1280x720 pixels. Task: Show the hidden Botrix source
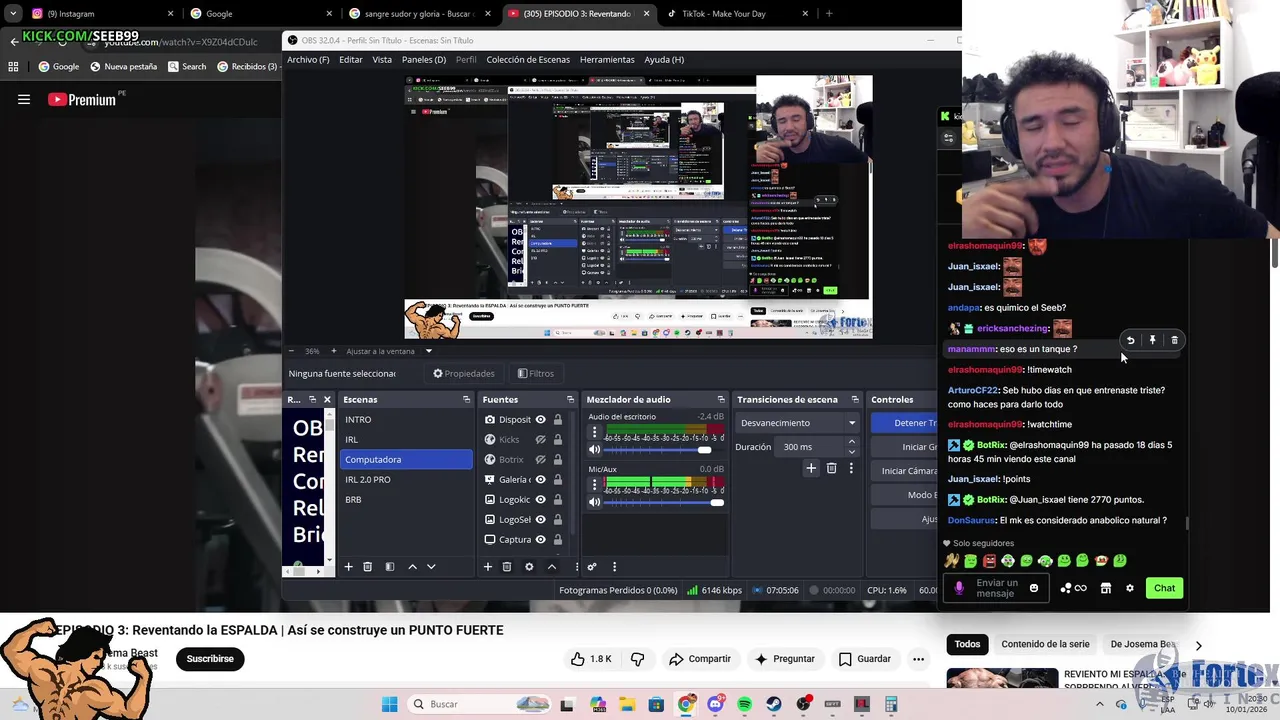(540, 460)
